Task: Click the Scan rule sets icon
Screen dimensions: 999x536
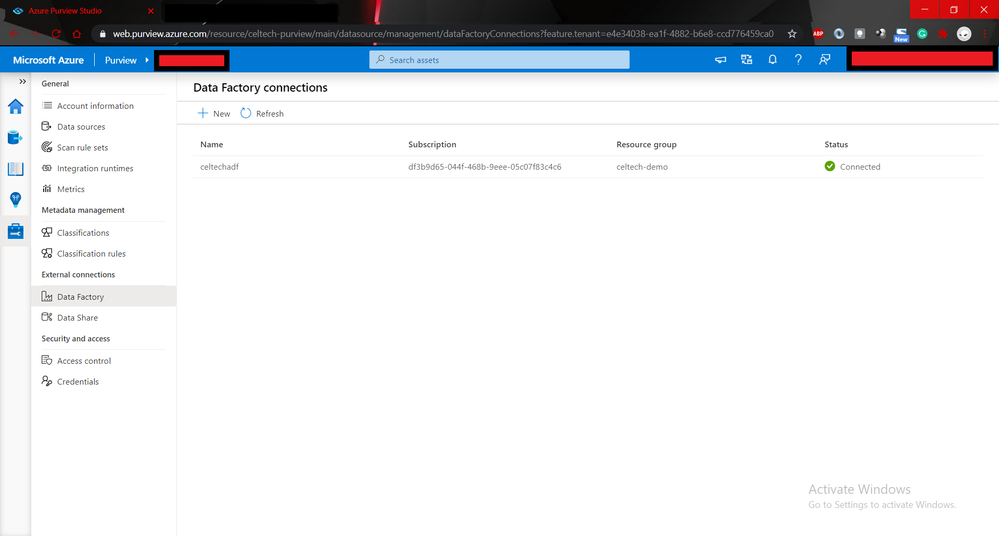Action: tap(47, 147)
